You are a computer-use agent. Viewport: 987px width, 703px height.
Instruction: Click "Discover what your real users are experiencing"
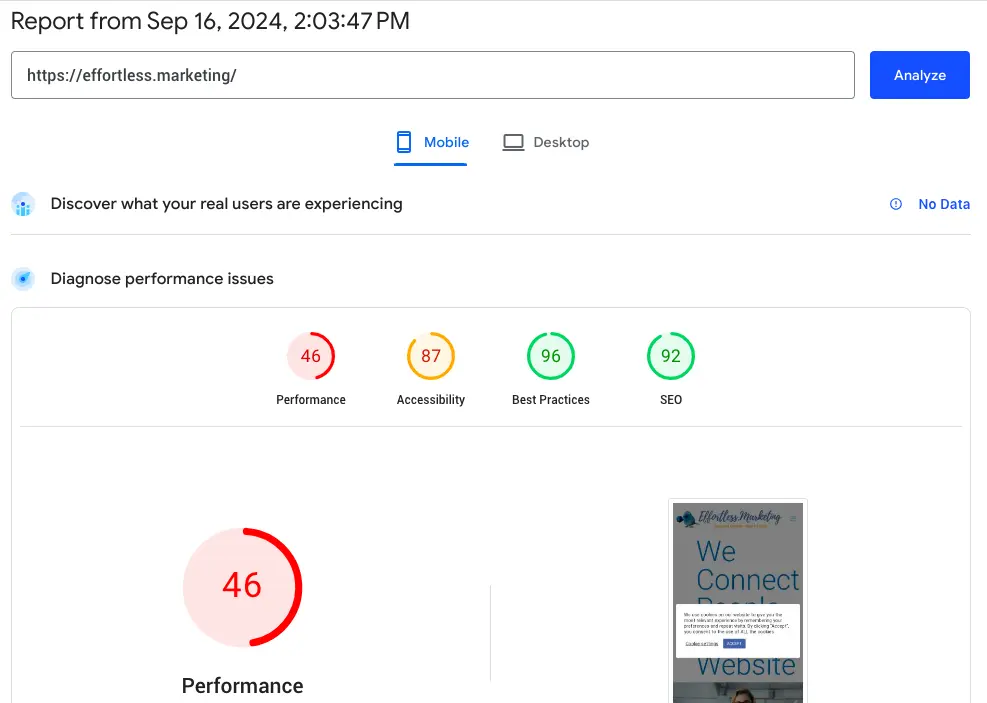tap(226, 204)
